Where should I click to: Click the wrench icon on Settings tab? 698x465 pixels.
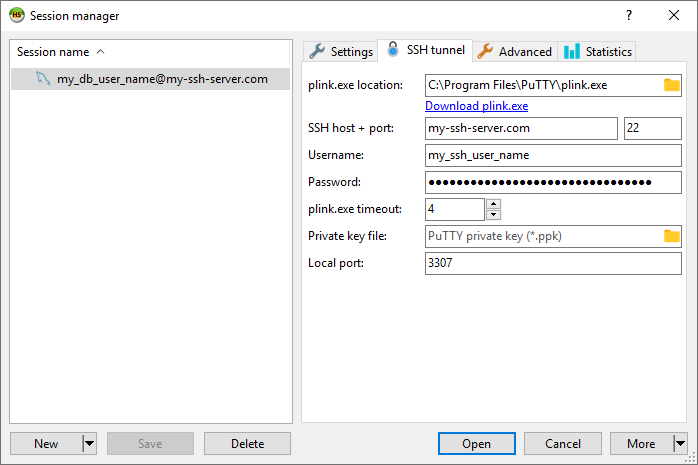click(317, 52)
